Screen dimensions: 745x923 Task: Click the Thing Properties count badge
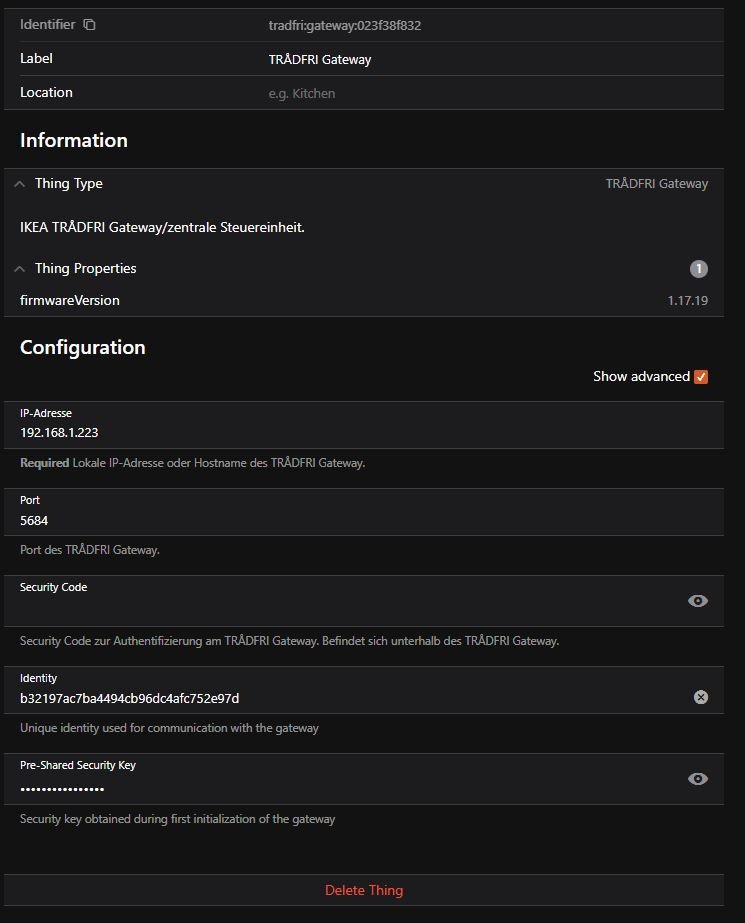coord(699,269)
